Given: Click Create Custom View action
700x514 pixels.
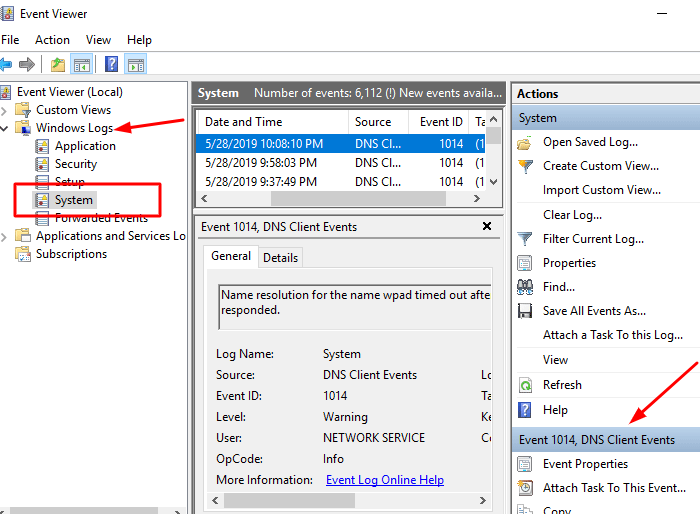Looking at the screenshot, I should click(600, 166).
